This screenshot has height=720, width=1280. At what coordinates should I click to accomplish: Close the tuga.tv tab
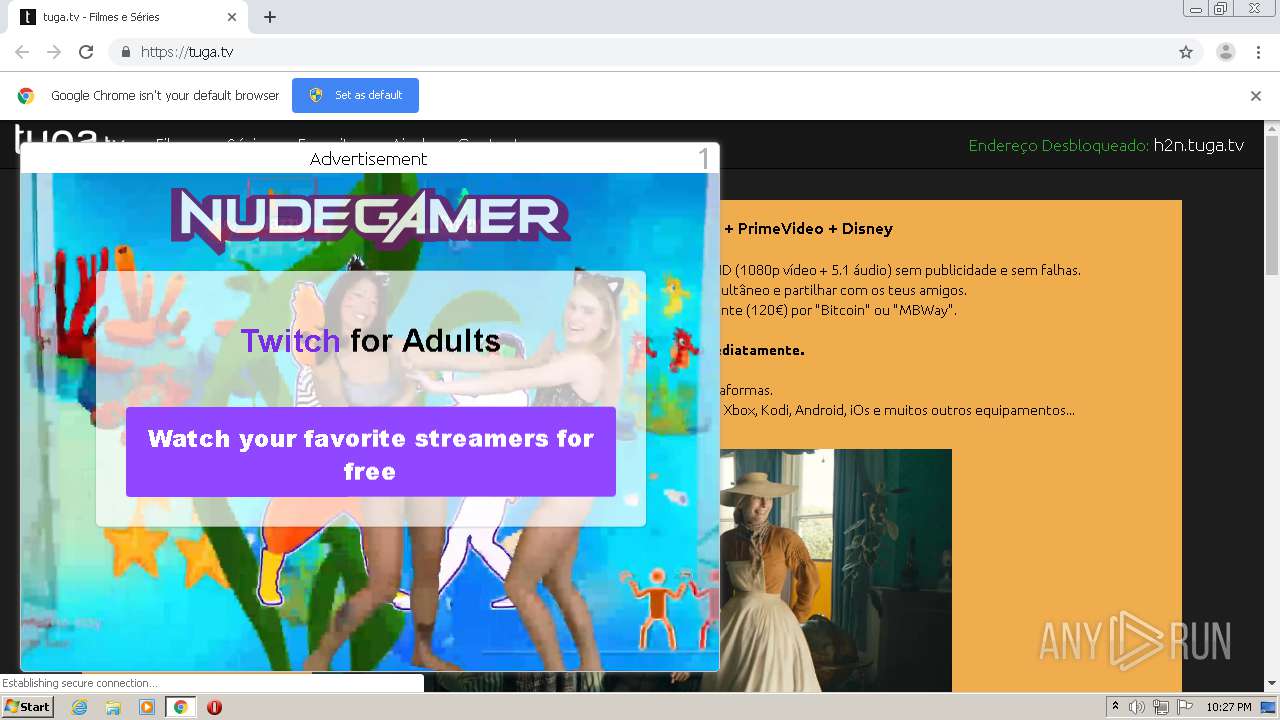232,17
